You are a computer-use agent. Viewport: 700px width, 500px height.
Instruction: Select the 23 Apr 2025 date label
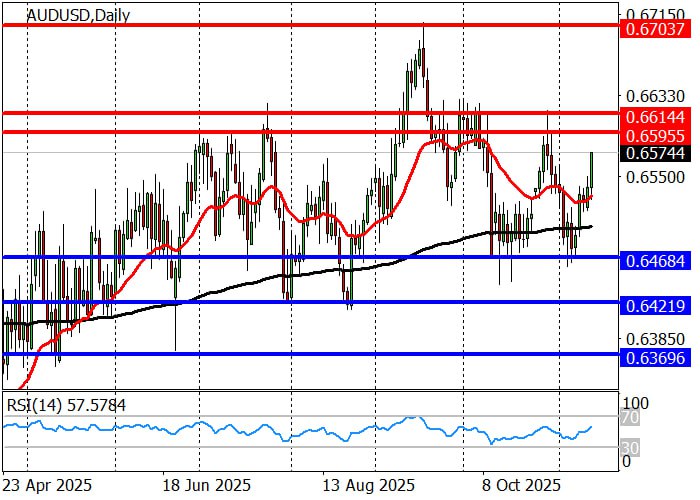48,485
